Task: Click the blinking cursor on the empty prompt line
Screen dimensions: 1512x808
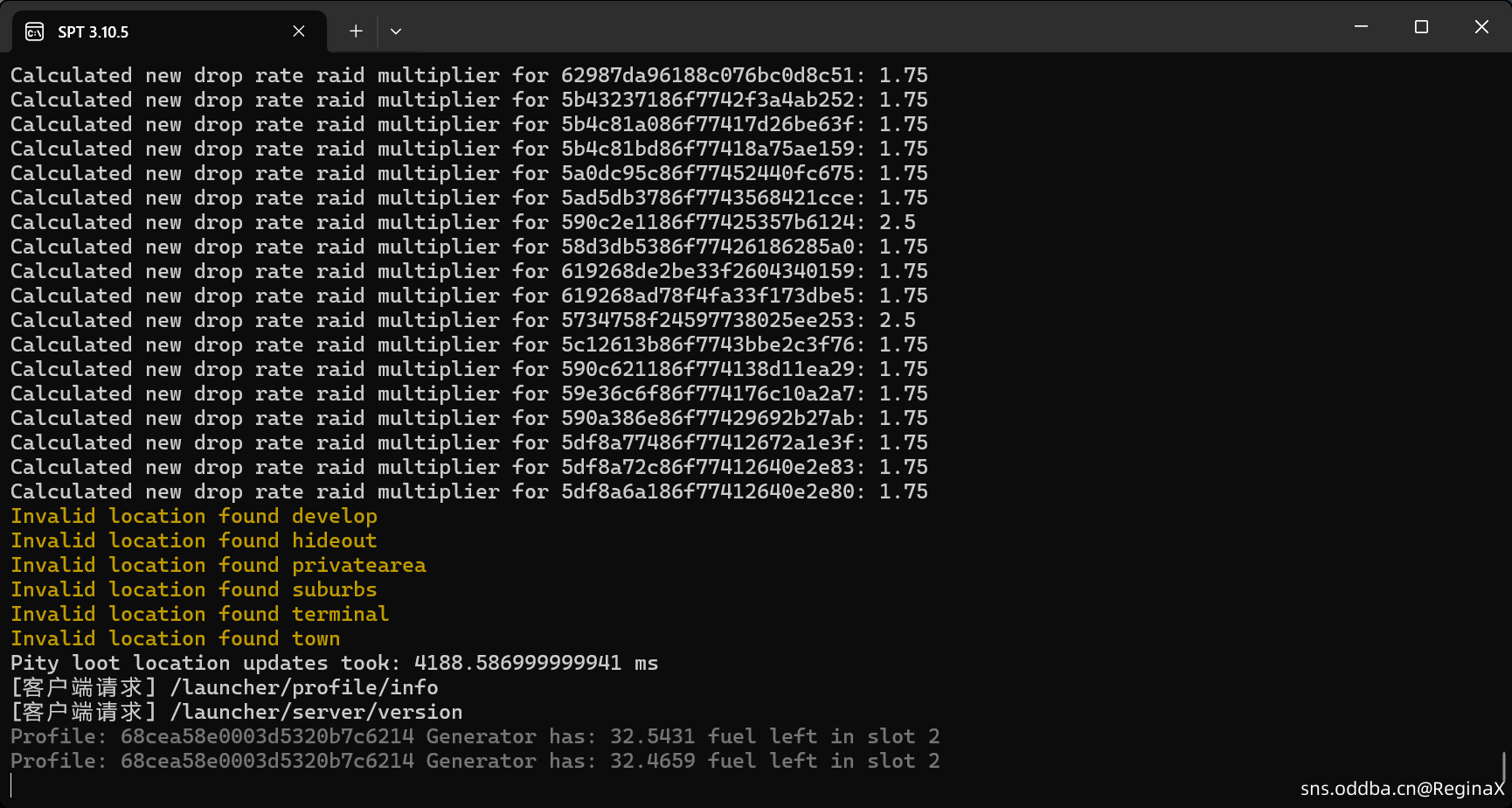Action: tap(12, 785)
